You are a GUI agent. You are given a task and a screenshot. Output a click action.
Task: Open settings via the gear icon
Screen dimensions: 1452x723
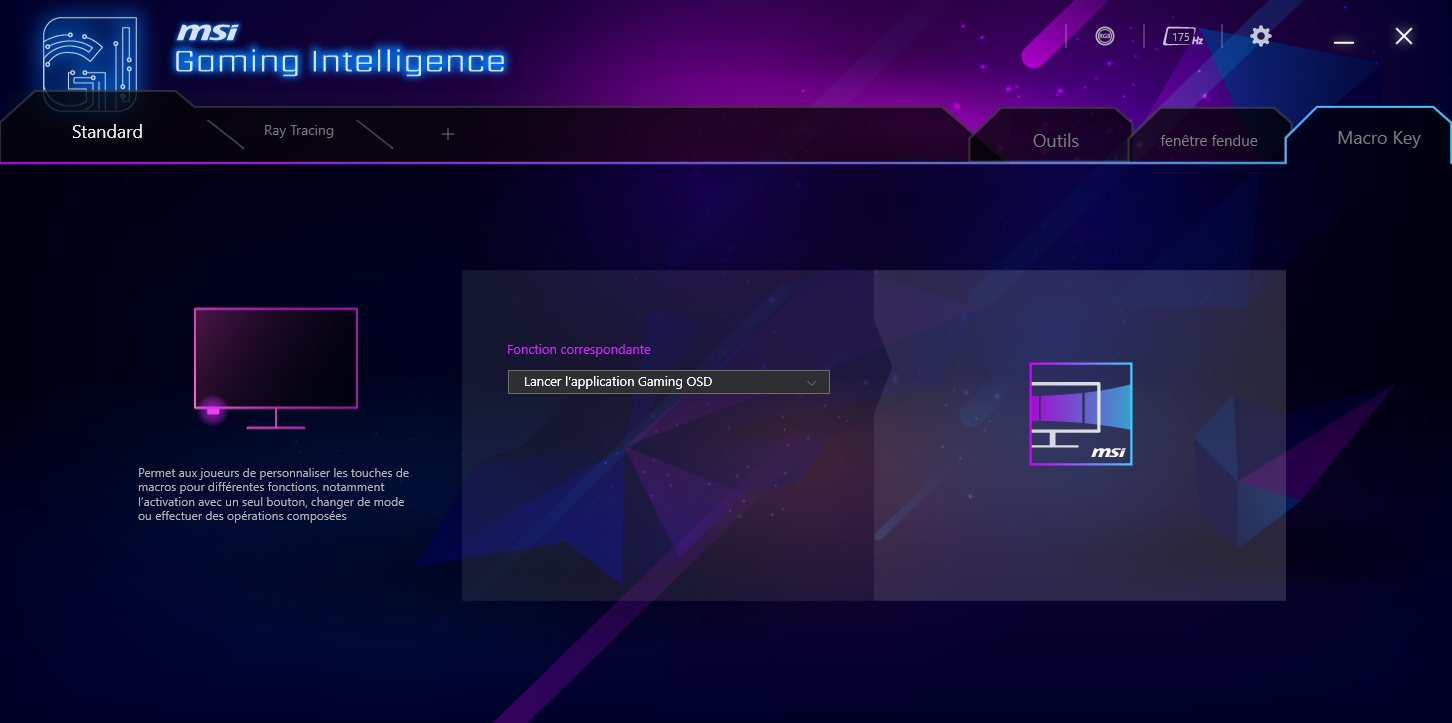pyautogui.click(x=1261, y=36)
